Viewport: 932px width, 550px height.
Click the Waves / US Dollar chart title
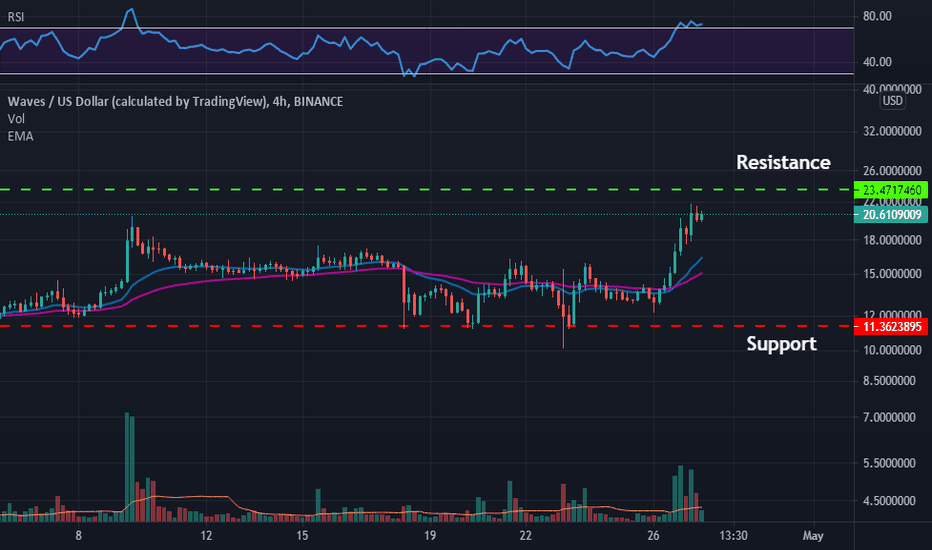pyautogui.click(x=175, y=102)
